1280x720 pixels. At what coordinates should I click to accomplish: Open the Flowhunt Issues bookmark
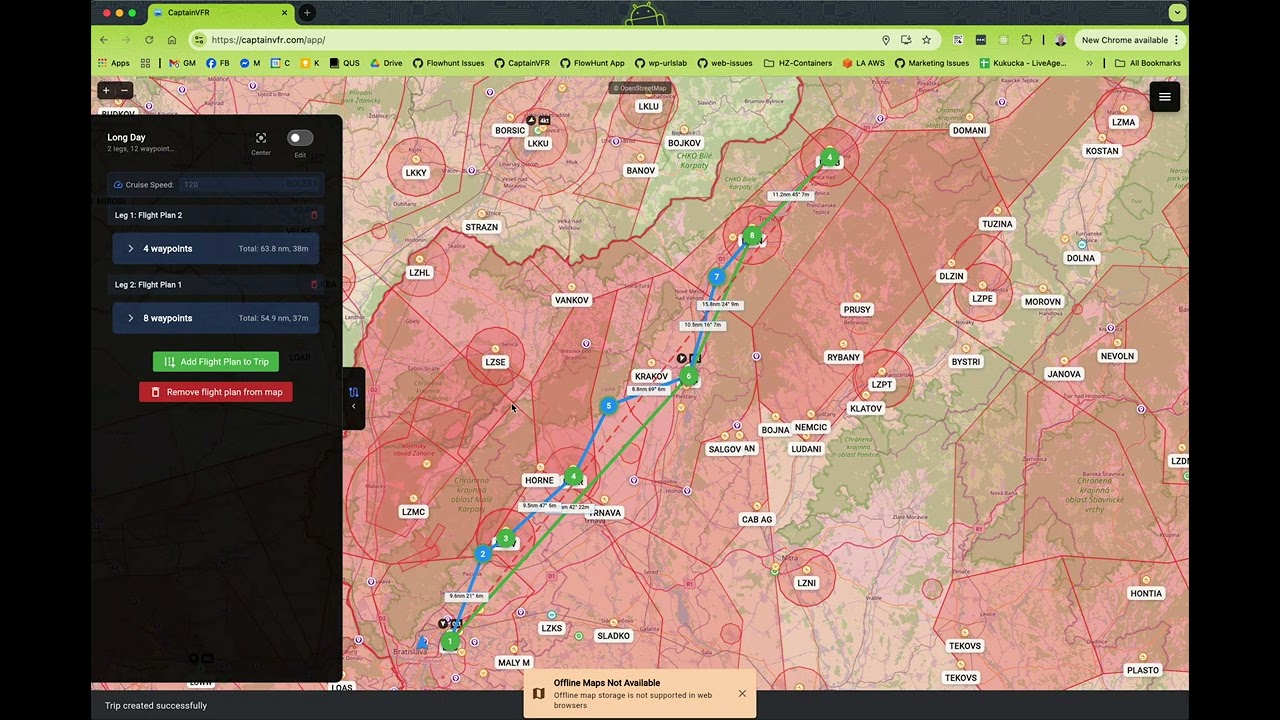[x=448, y=63]
